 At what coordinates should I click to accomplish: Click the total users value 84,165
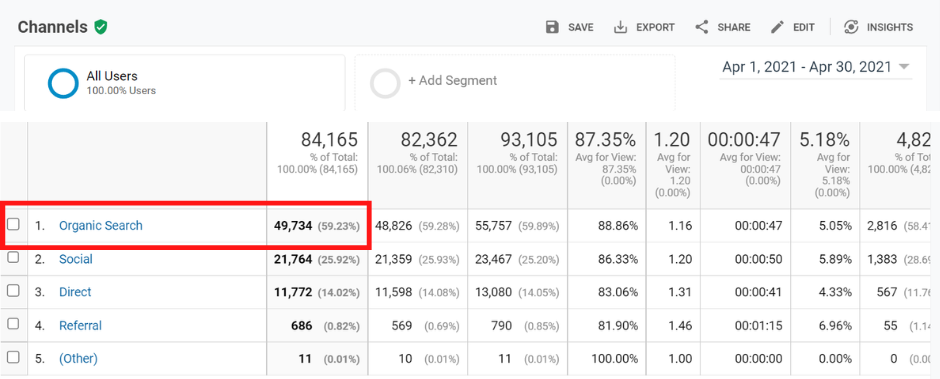pyautogui.click(x=329, y=140)
